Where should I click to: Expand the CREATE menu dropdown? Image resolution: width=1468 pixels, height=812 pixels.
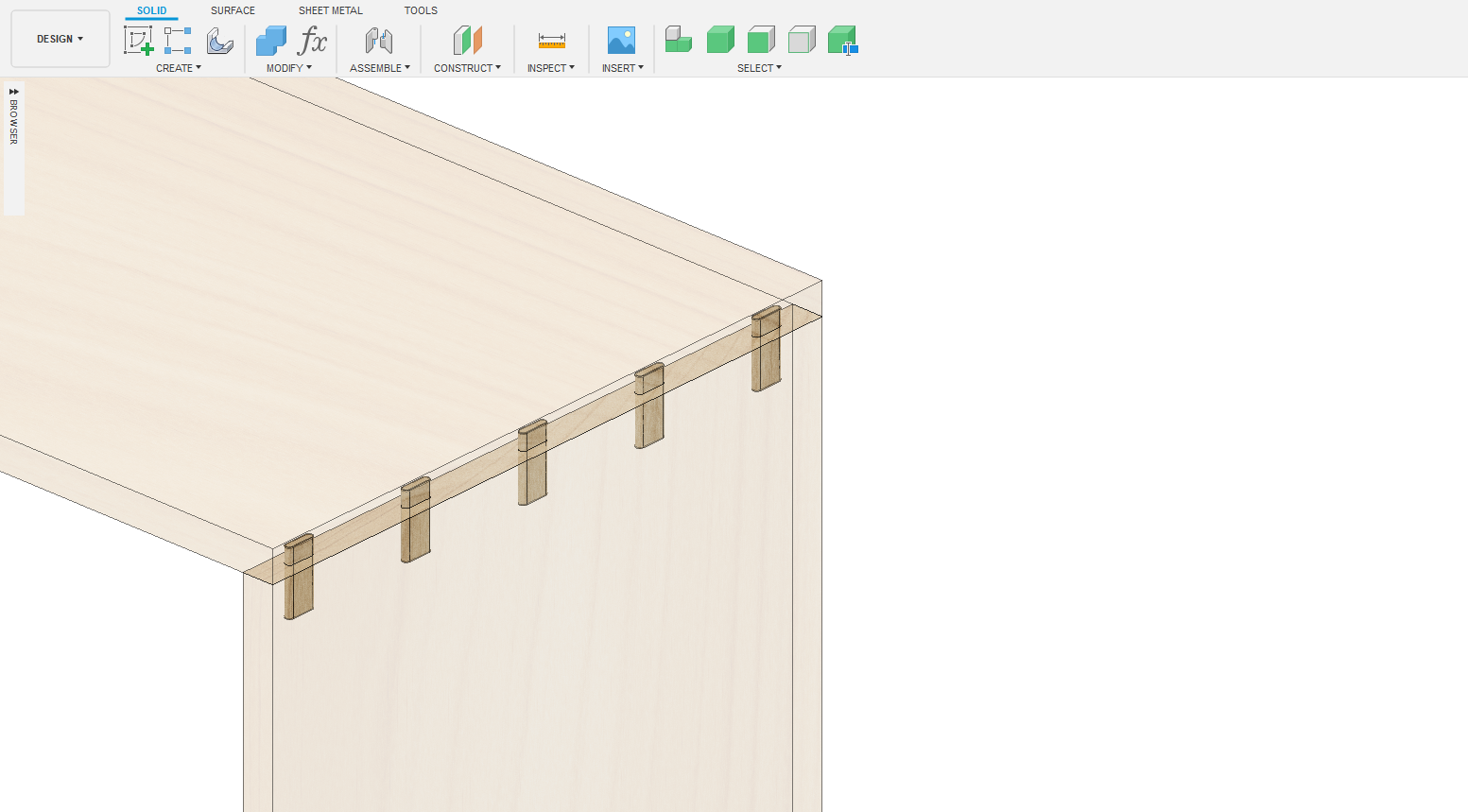[x=179, y=68]
